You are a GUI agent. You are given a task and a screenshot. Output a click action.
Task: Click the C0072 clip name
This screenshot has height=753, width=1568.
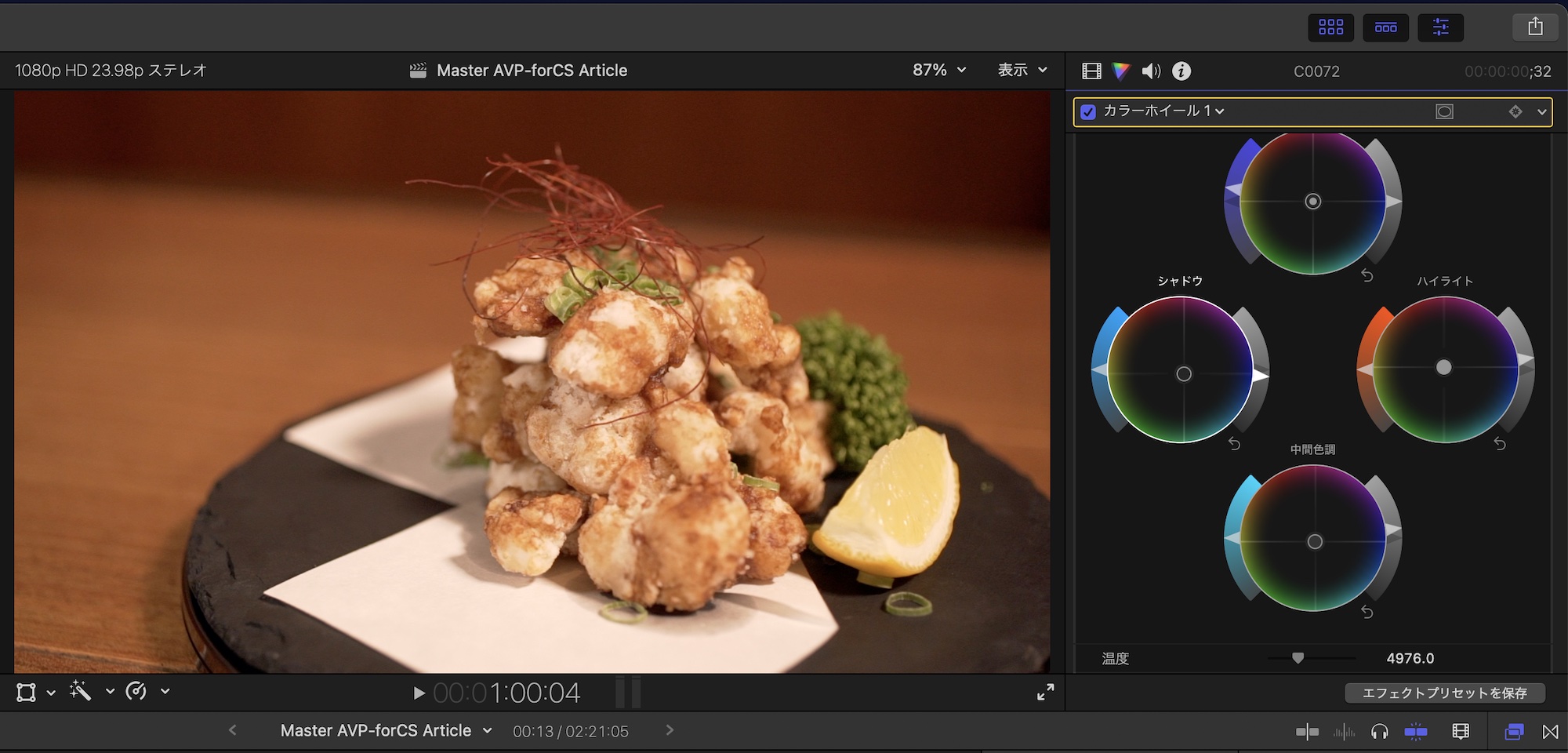click(x=1316, y=71)
